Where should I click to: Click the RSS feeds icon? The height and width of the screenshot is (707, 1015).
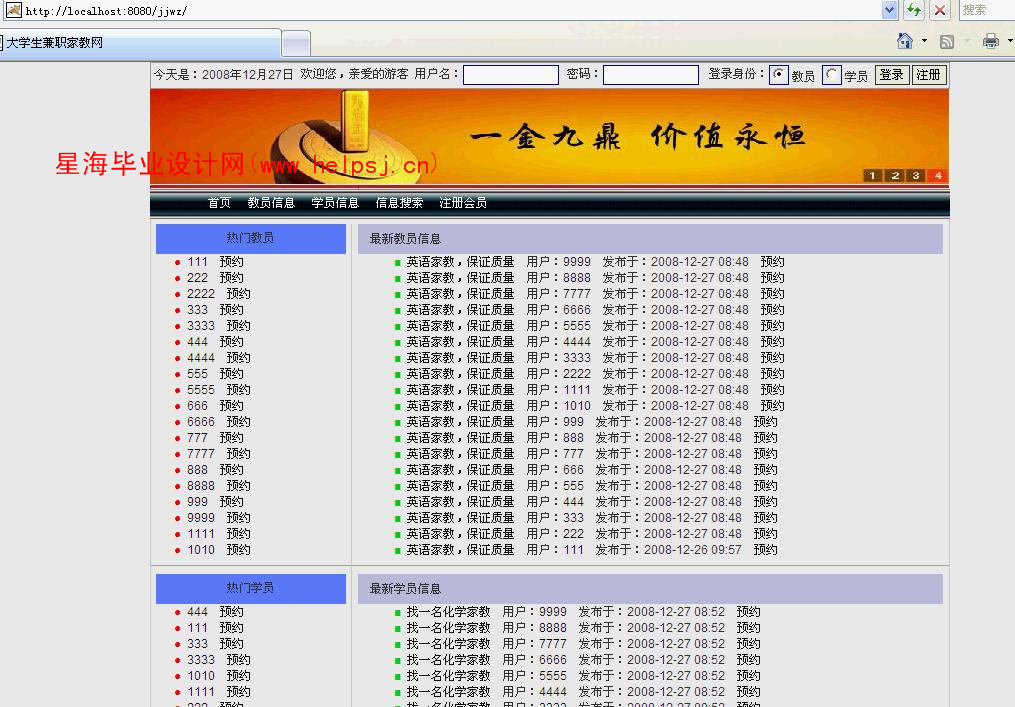tap(947, 41)
